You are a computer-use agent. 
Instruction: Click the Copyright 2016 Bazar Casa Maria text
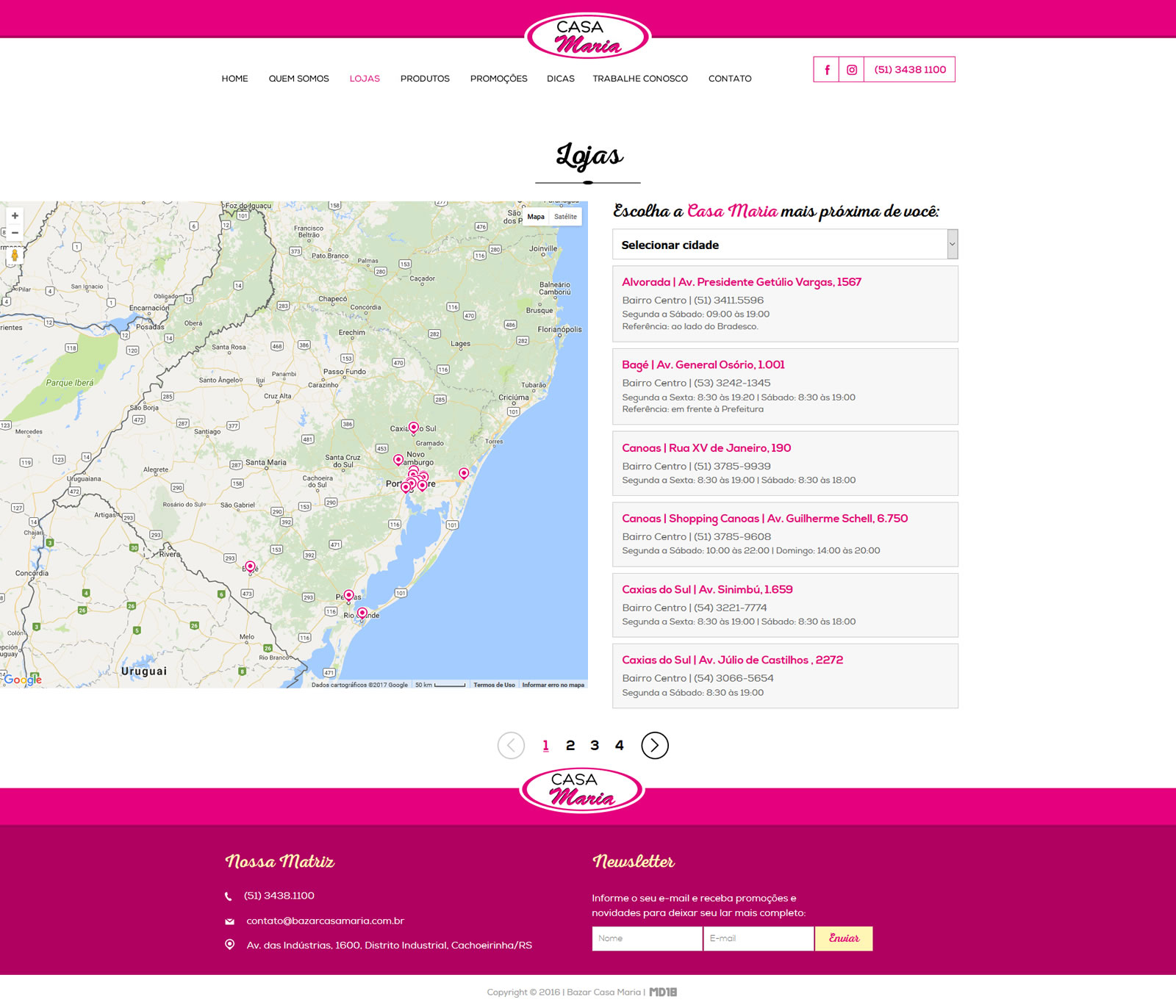pos(564,993)
